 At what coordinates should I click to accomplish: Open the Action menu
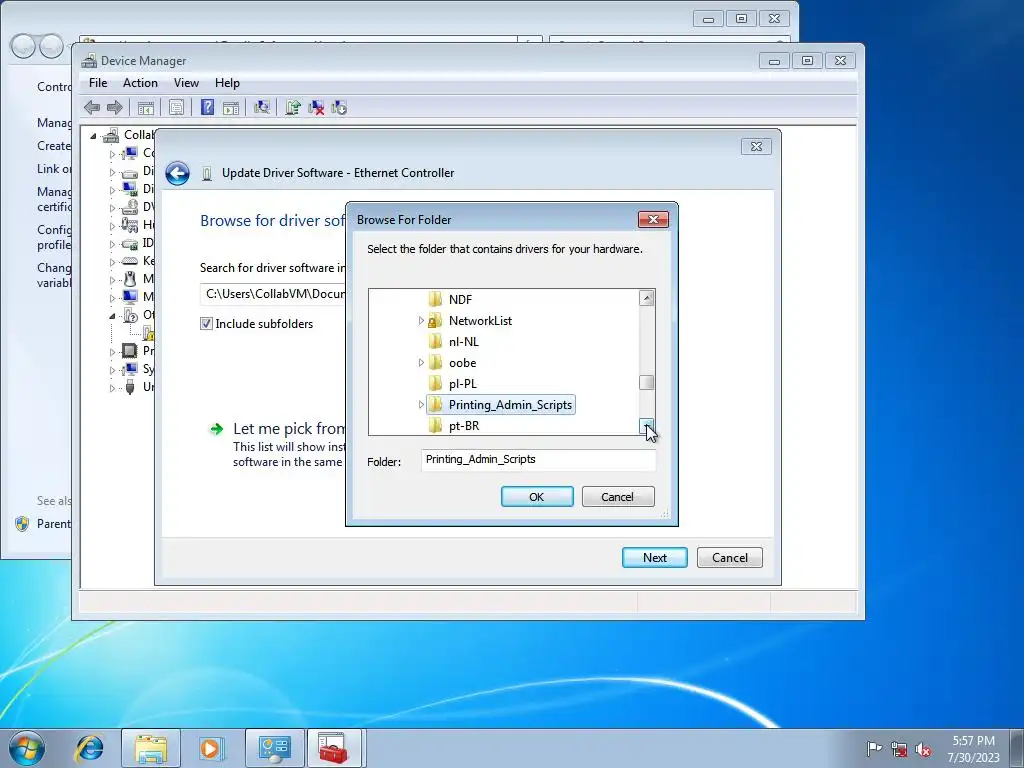pyautogui.click(x=140, y=83)
